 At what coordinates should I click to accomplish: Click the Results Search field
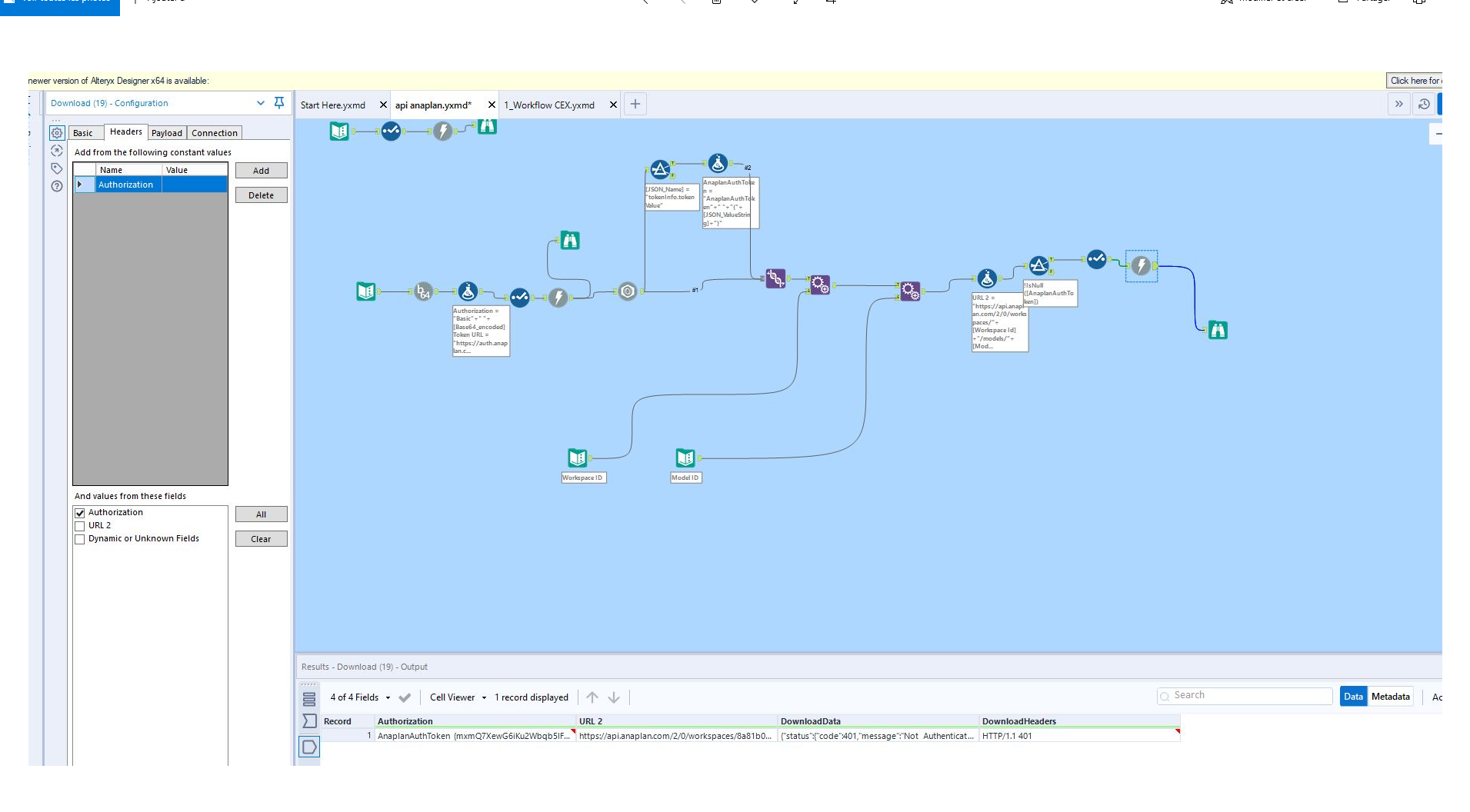(x=1245, y=696)
